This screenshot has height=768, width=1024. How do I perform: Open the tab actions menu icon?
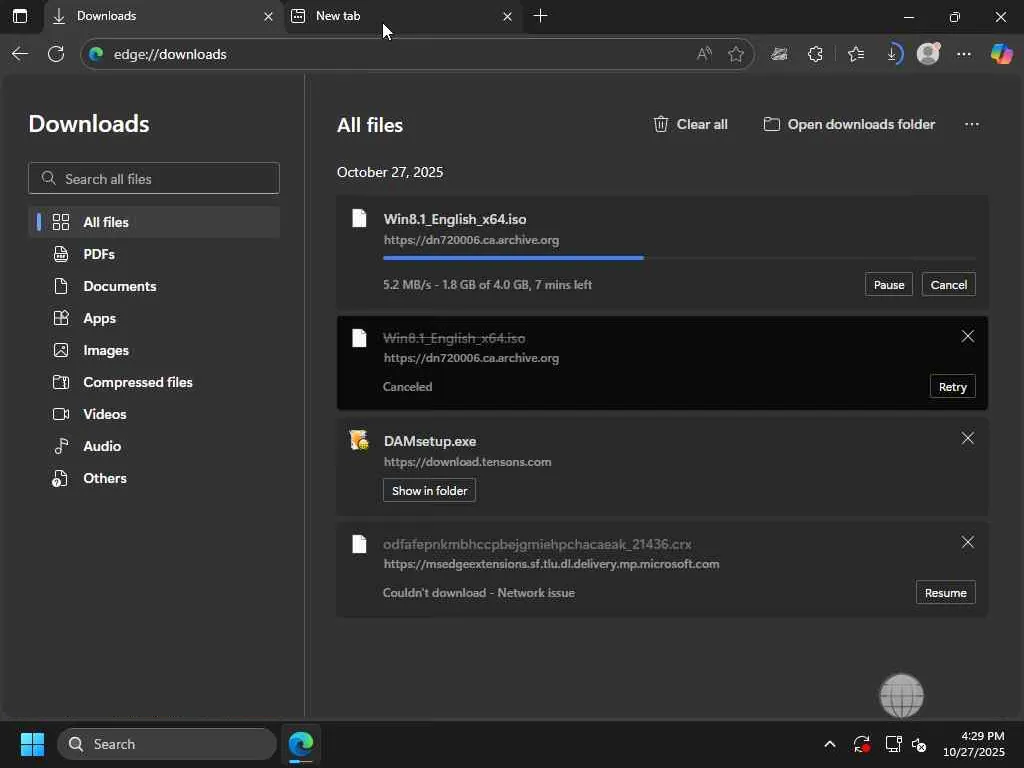tap(20, 16)
